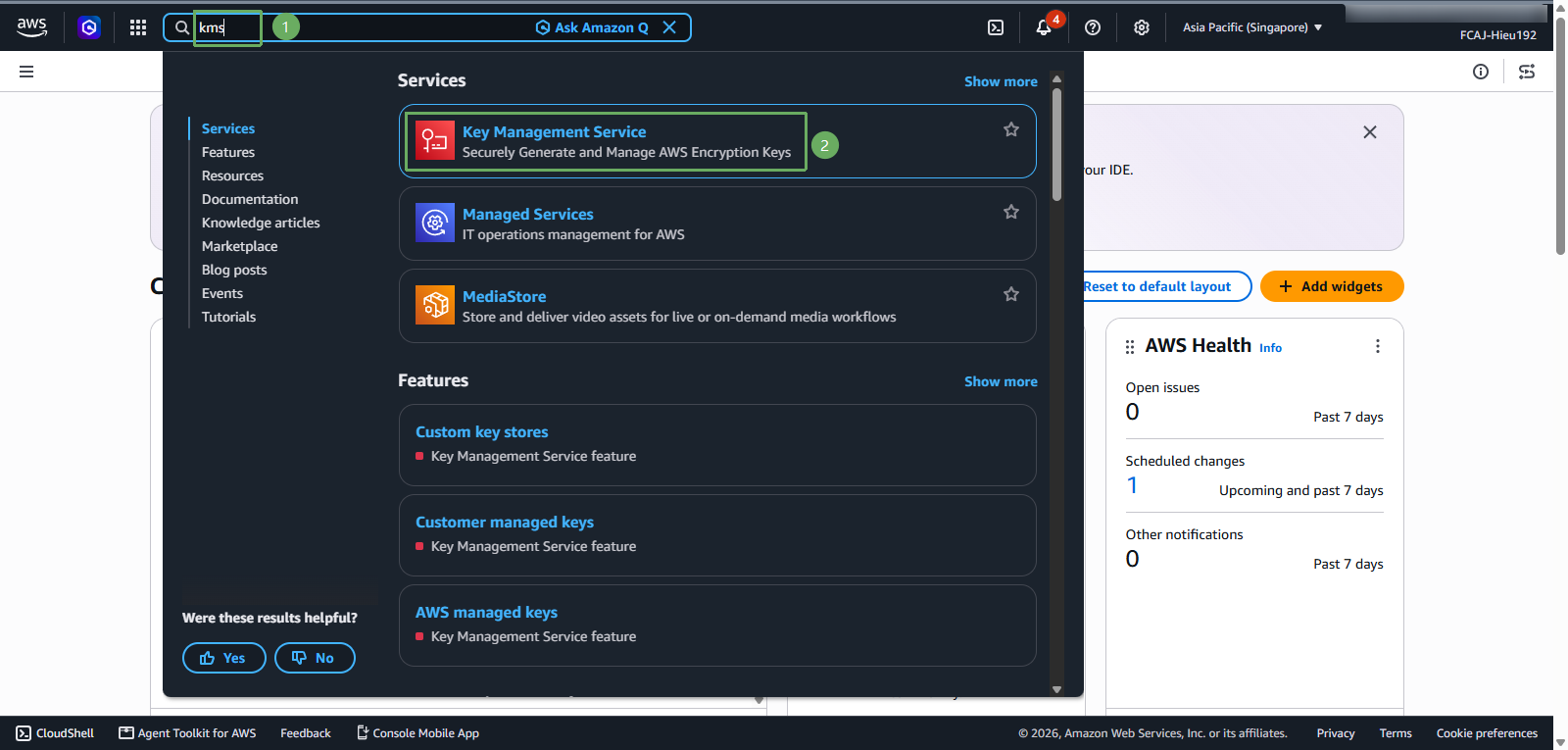The width and height of the screenshot is (1568, 750).
Task: Select the Resources filter in sidebar
Action: [232, 175]
